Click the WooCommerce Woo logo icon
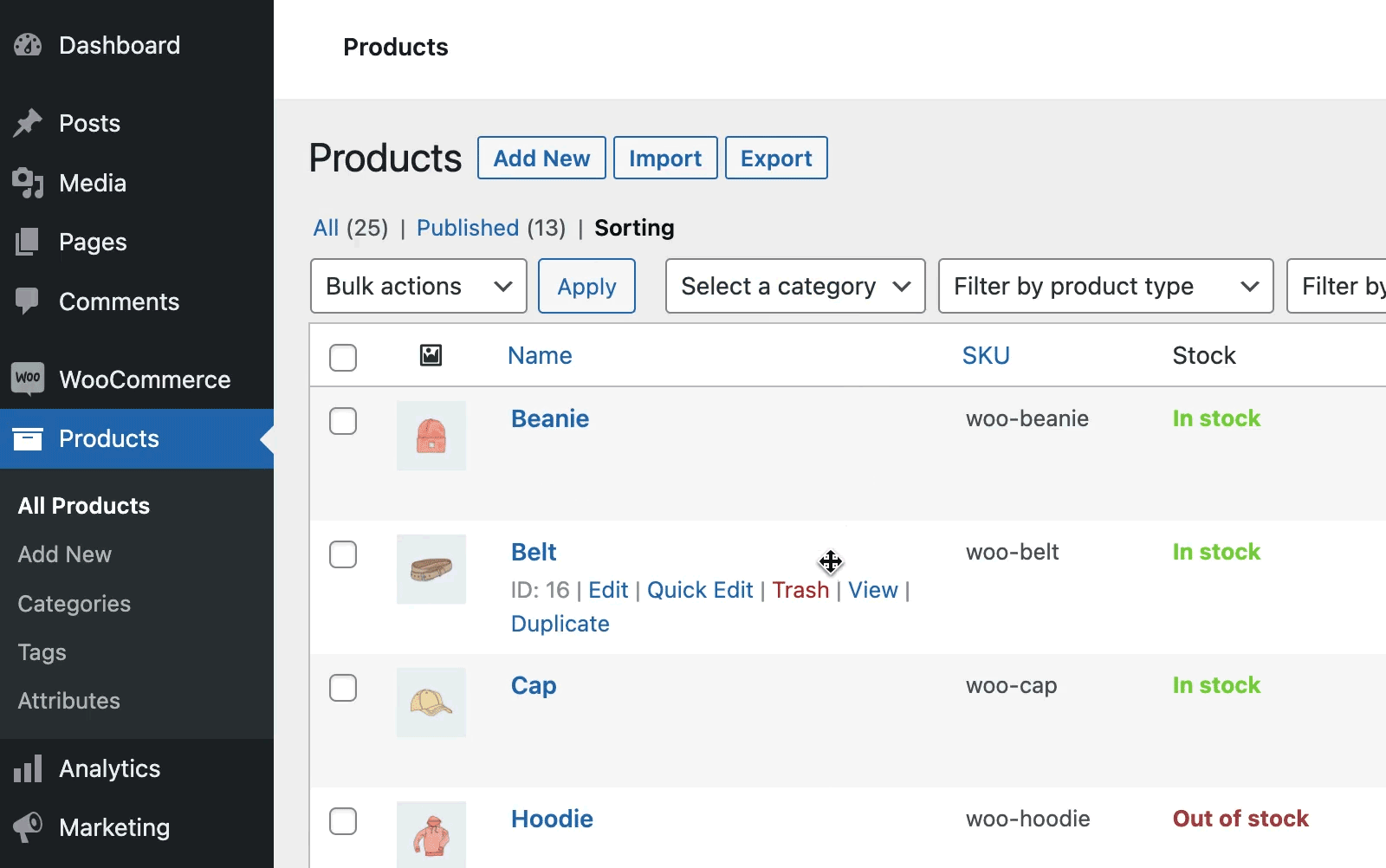The width and height of the screenshot is (1386, 868). 28,379
